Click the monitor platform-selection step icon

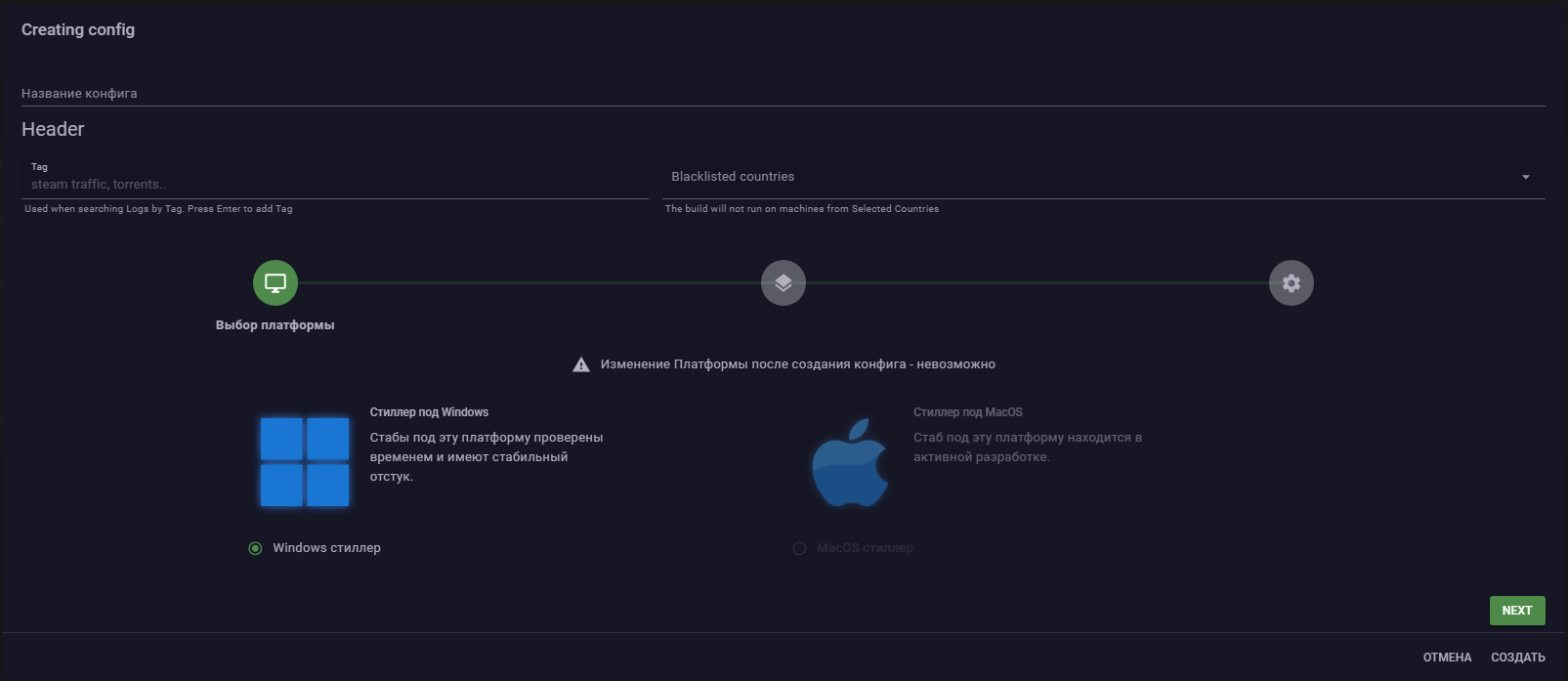(275, 283)
